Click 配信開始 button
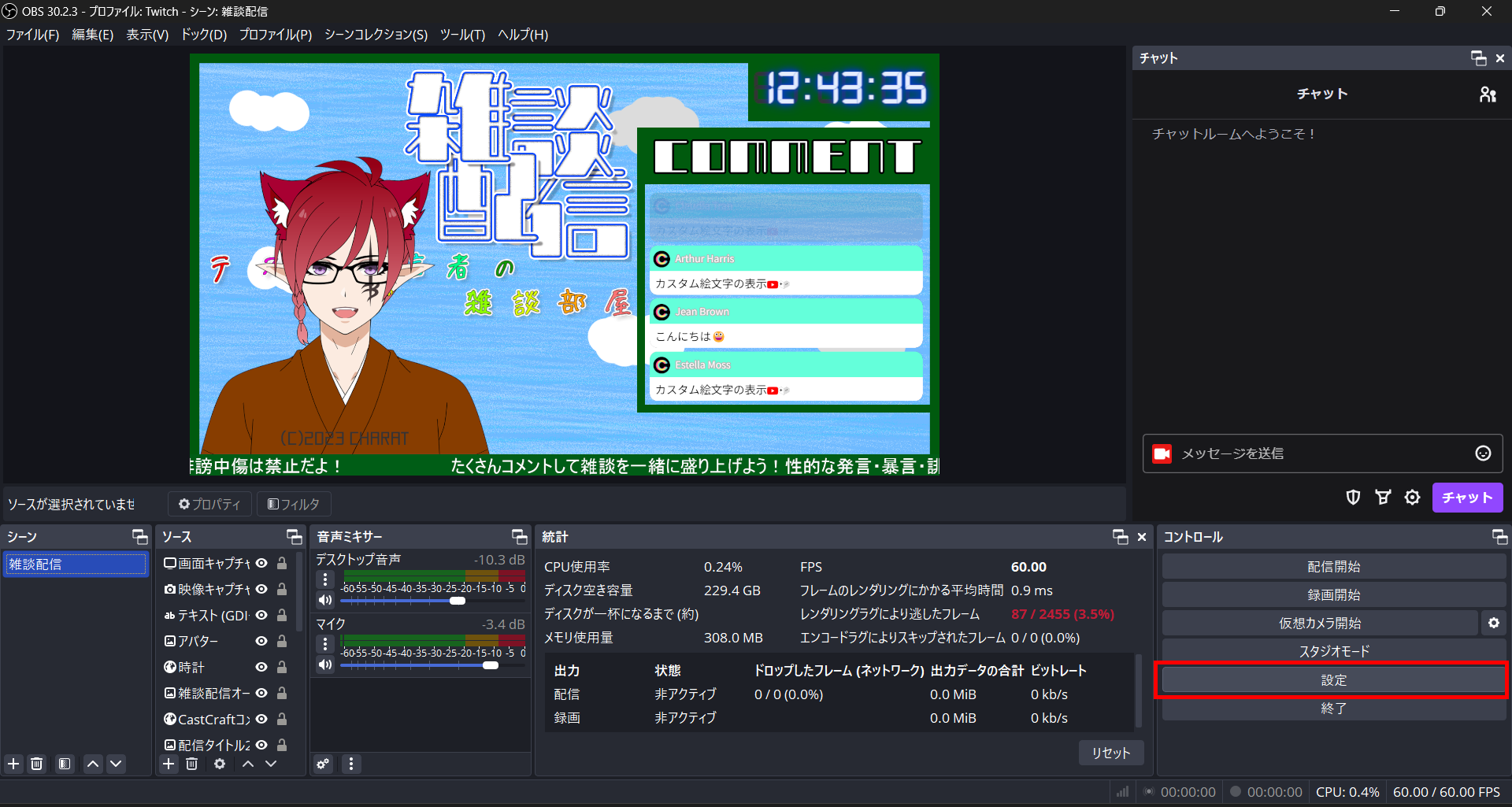The image size is (1512, 807). [1333, 567]
